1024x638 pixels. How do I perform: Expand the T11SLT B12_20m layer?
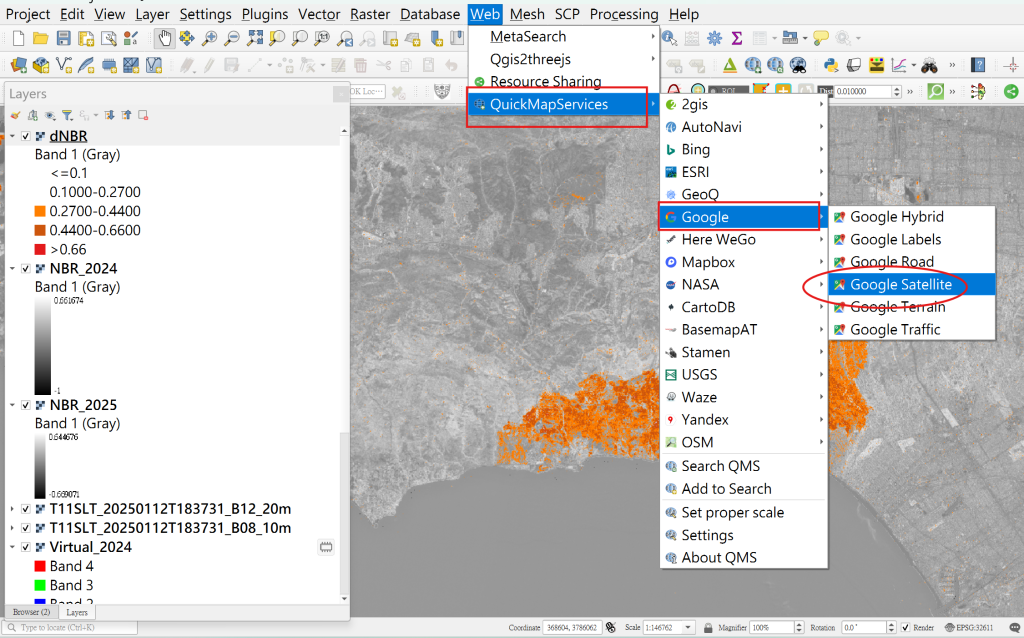tap(12, 509)
